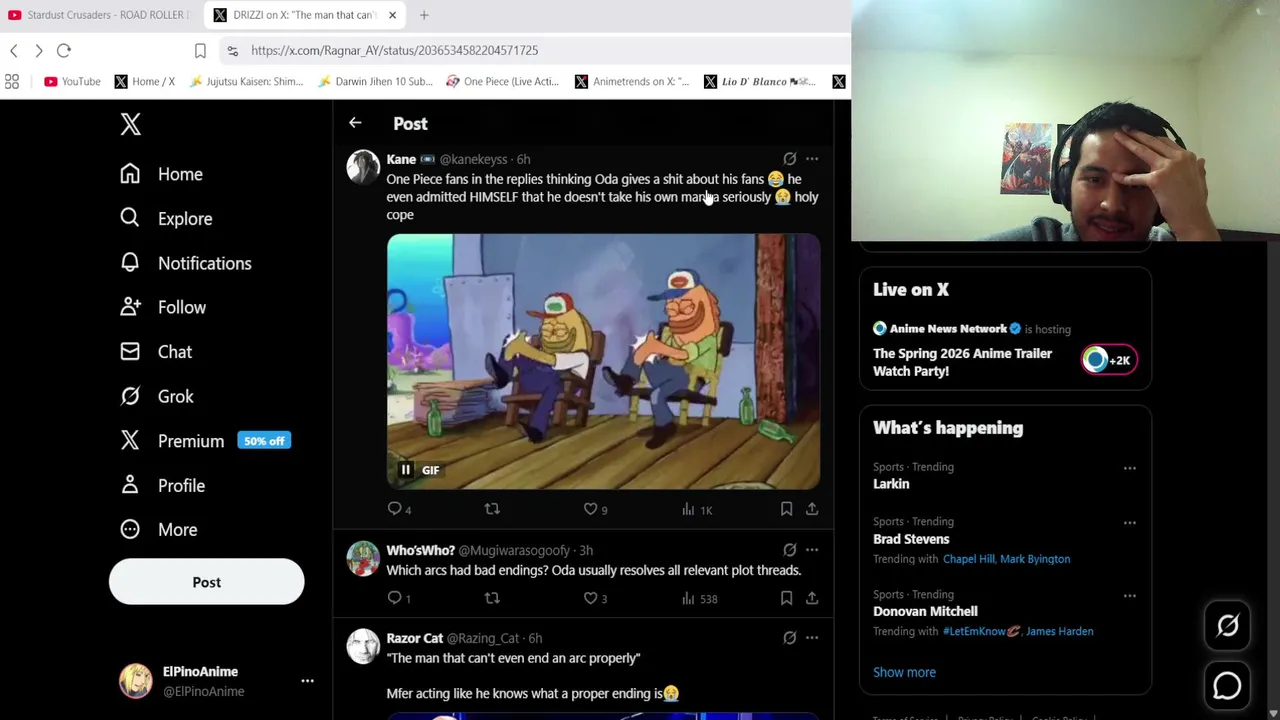Close the DRIZZI on X tab
The width and height of the screenshot is (1280, 720).
coord(392,15)
